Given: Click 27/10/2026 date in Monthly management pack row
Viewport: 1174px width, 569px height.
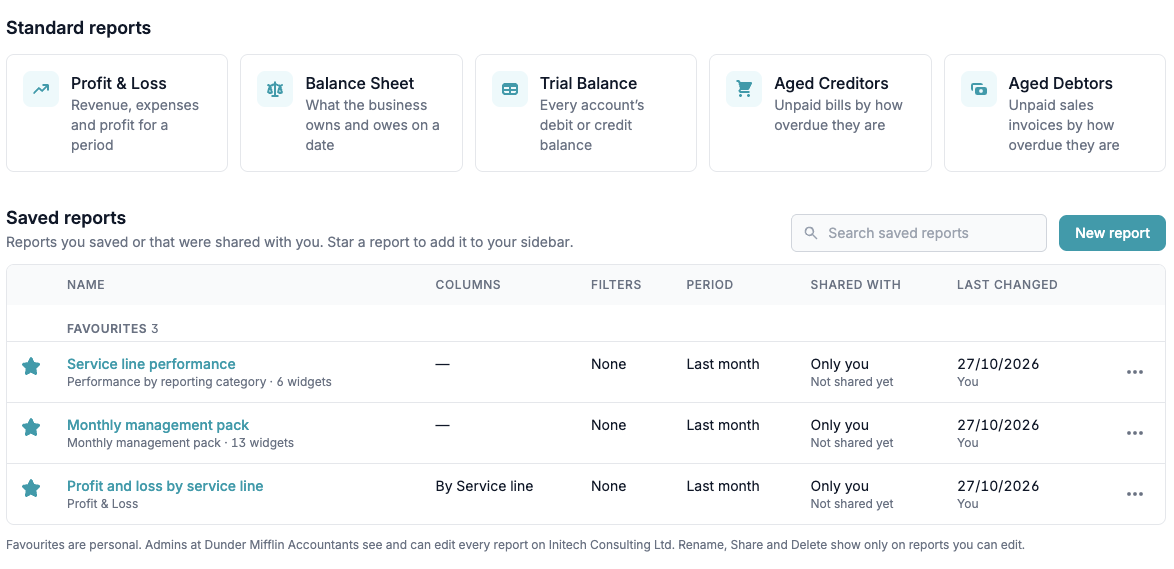Looking at the screenshot, I should coord(998,425).
